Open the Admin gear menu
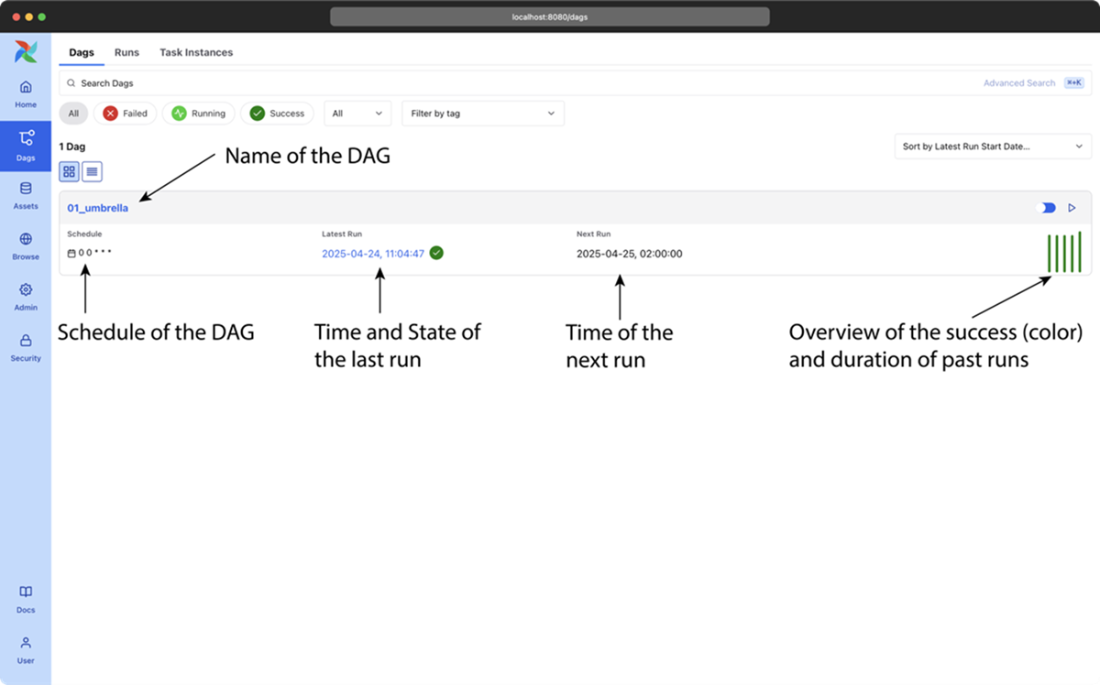The image size is (1100, 685). [26, 296]
